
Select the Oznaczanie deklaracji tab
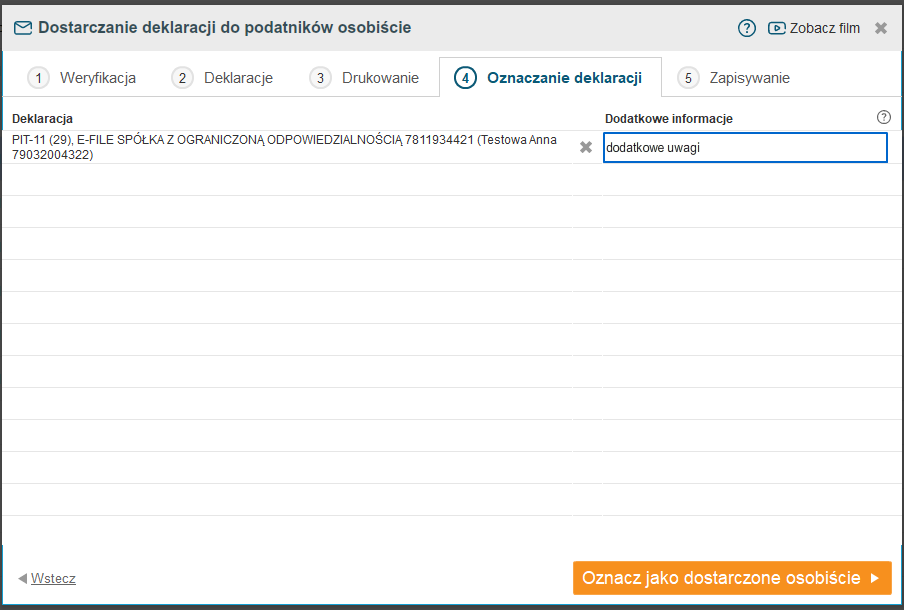pos(563,78)
